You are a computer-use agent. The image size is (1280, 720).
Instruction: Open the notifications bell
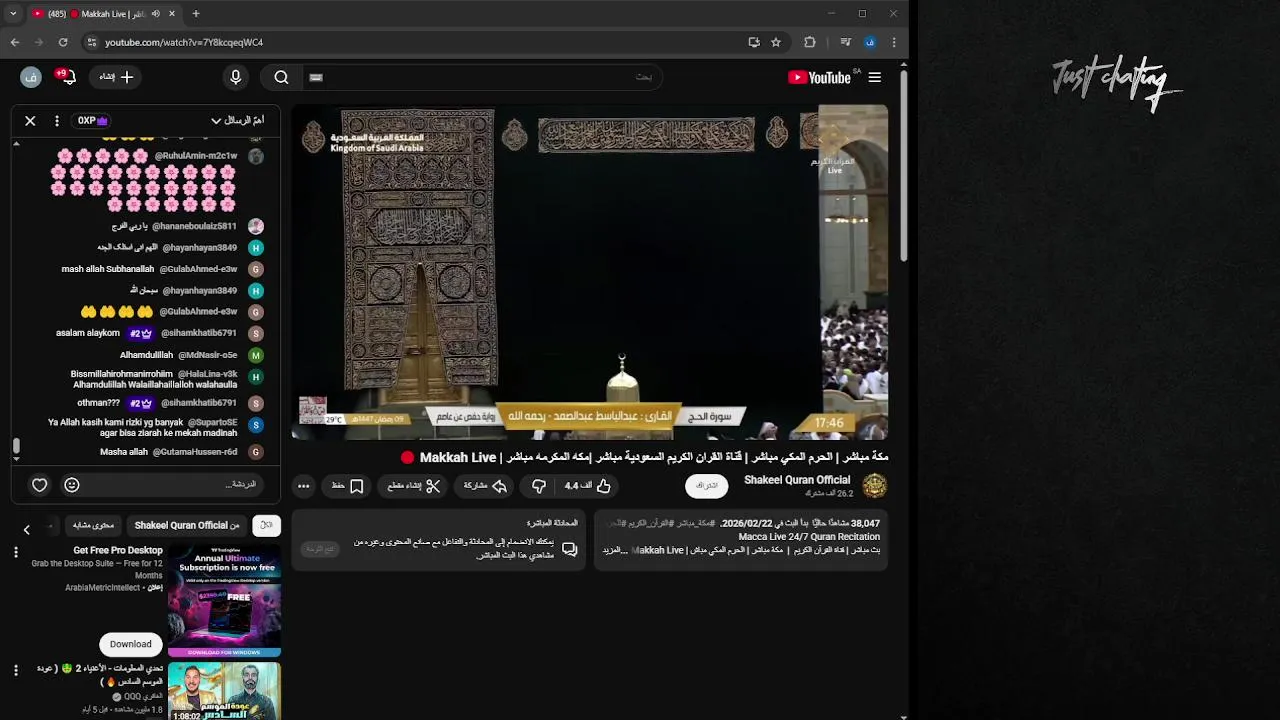click(66, 77)
